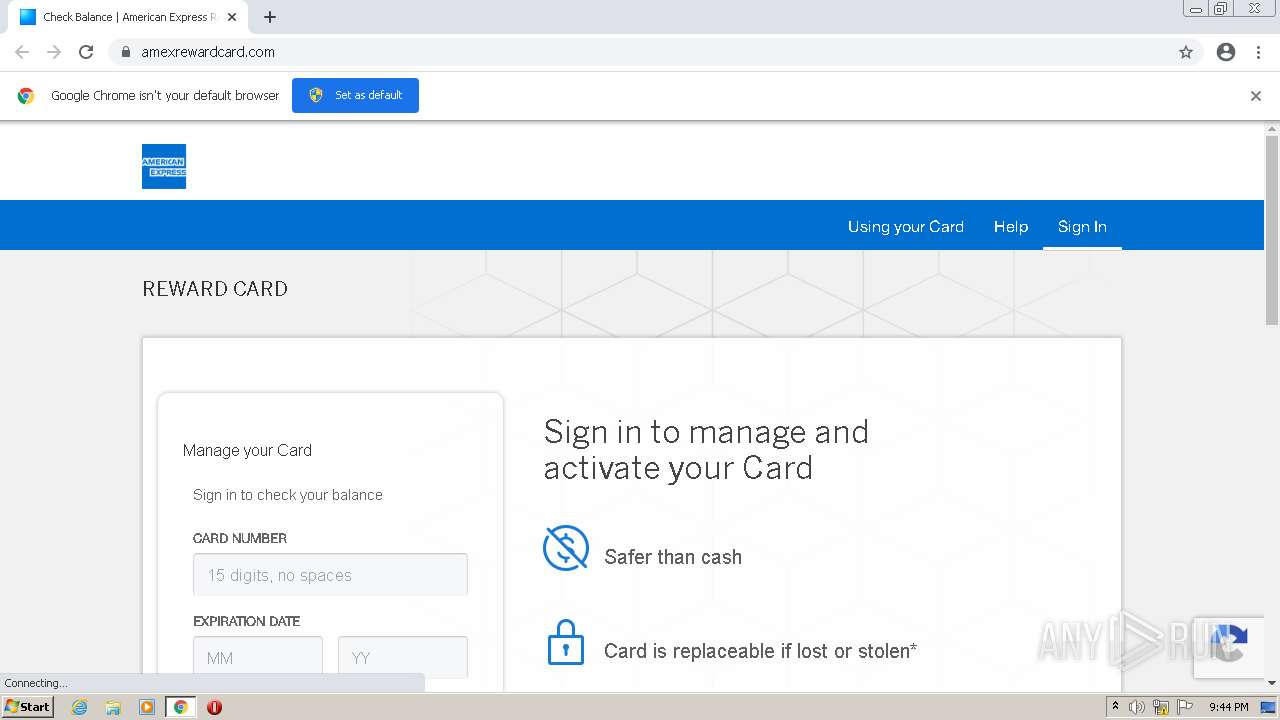The height and width of the screenshot is (720, 1280).
Task: Click Card is replaceable if lost text
Action: (760, 651)
